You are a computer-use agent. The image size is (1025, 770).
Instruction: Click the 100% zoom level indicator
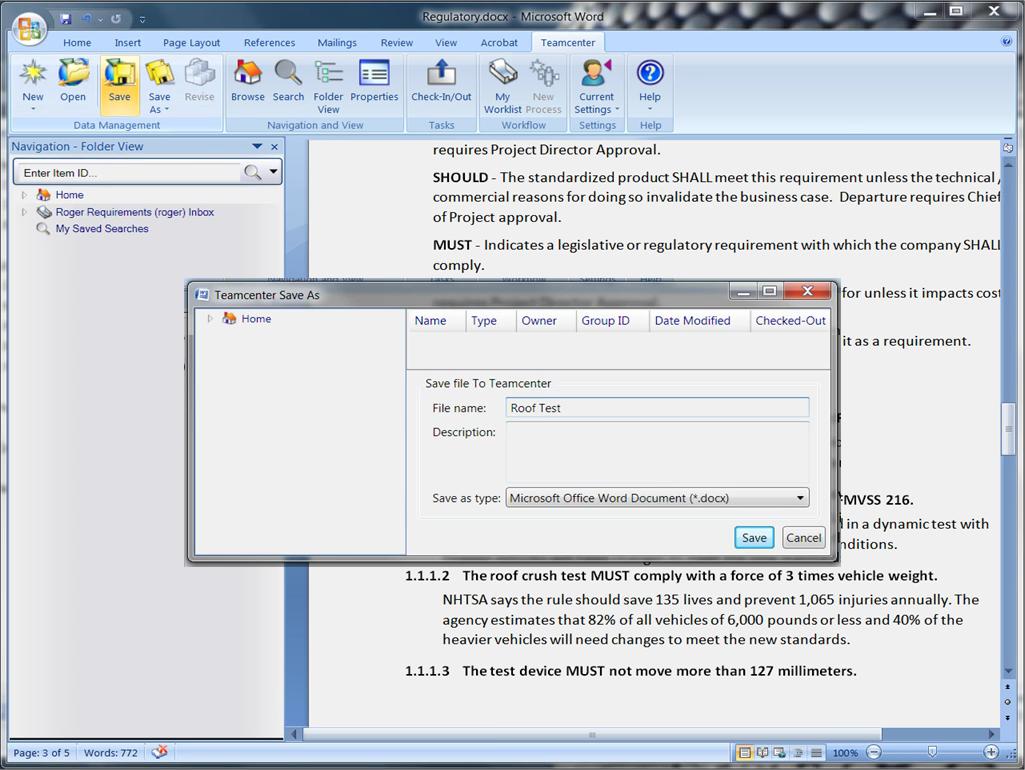845,752
